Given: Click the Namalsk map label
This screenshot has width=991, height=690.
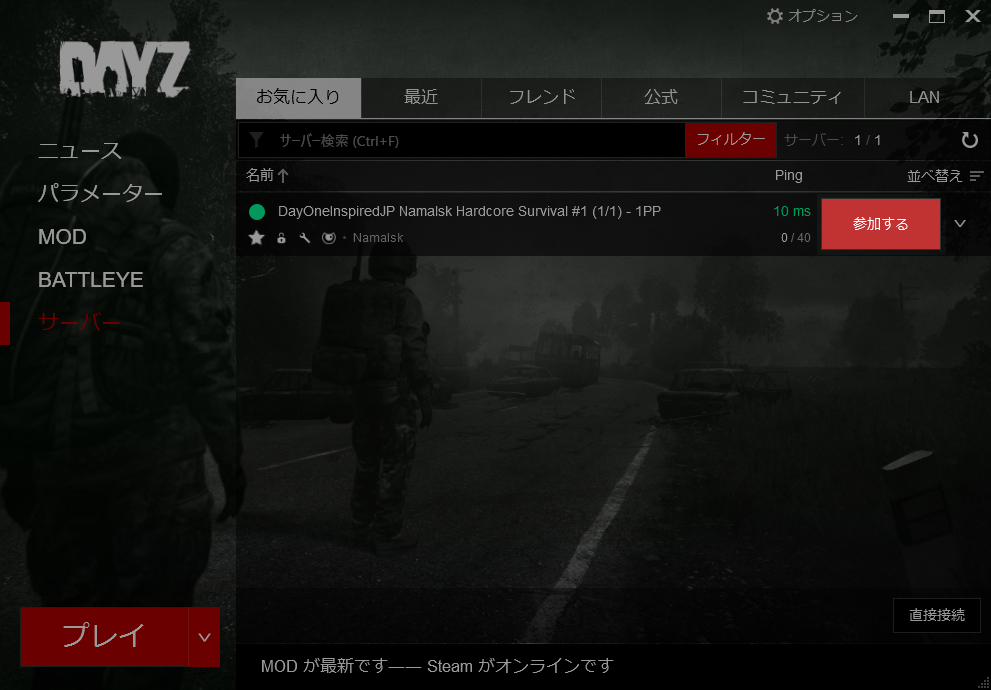Looking at the screenshot, I should point(378,238).
